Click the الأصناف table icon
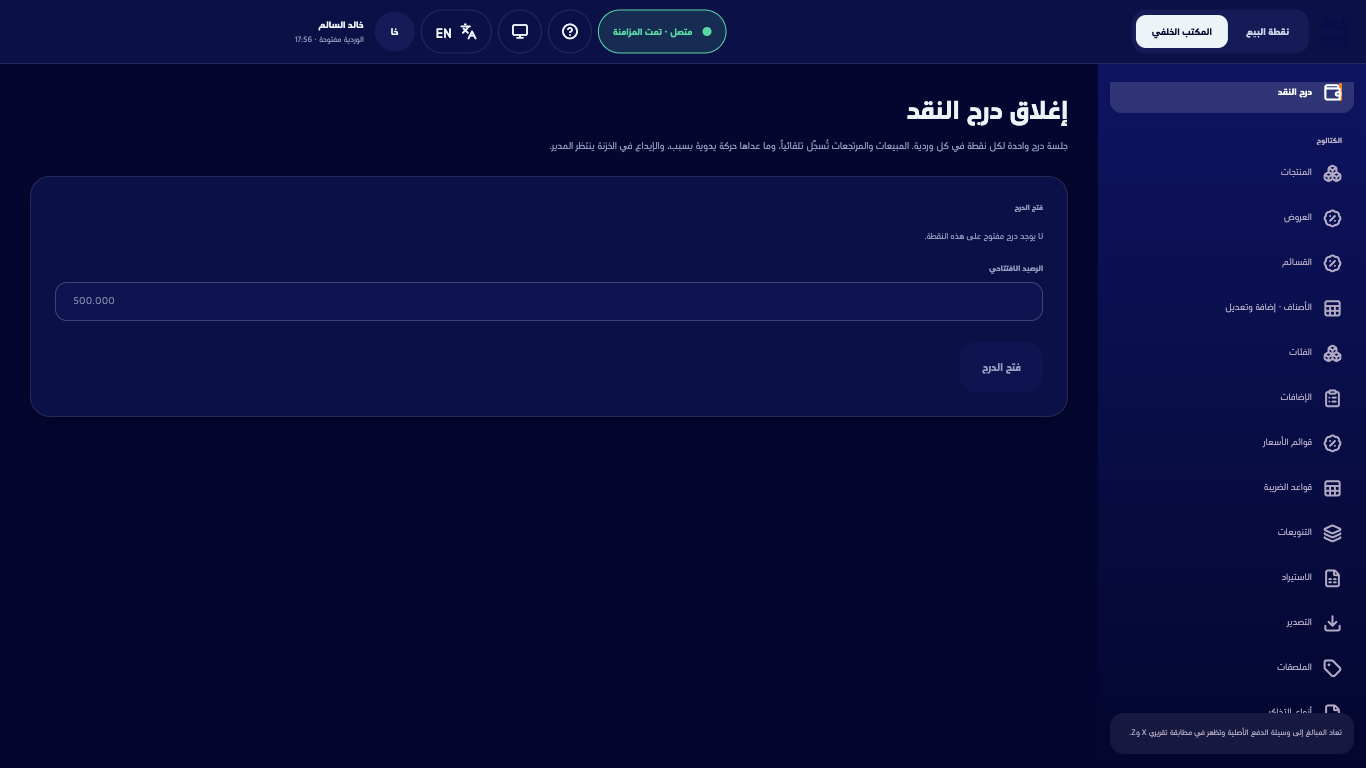This screenshot has height=768, width=1366. (1332, 308)
